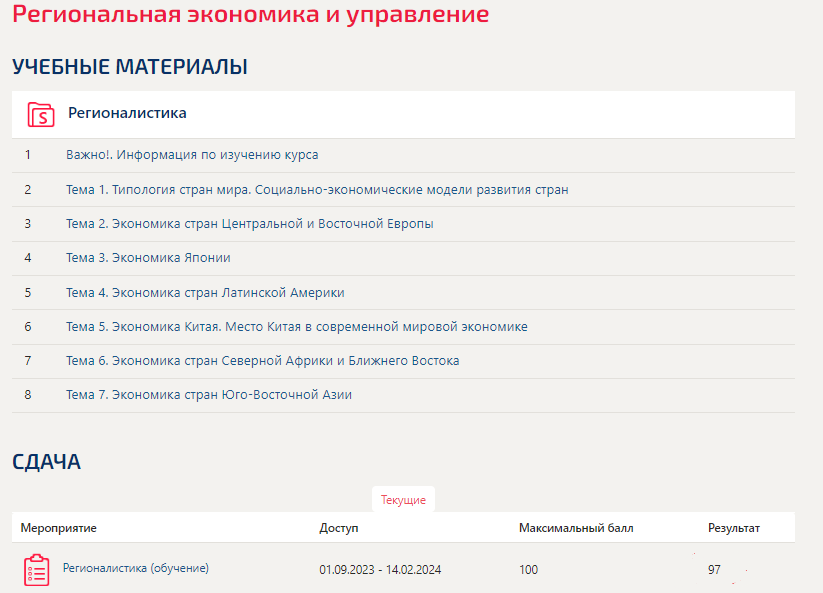Open Тема 5. Экономика Китая link
Screen dimensions: 823x593
pyautogui.click(x=297, y=326)
